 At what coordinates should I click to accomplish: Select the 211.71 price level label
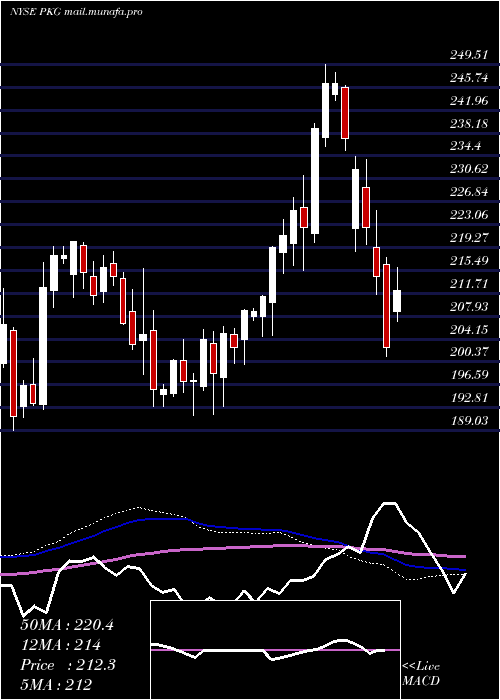coord(469,284)
